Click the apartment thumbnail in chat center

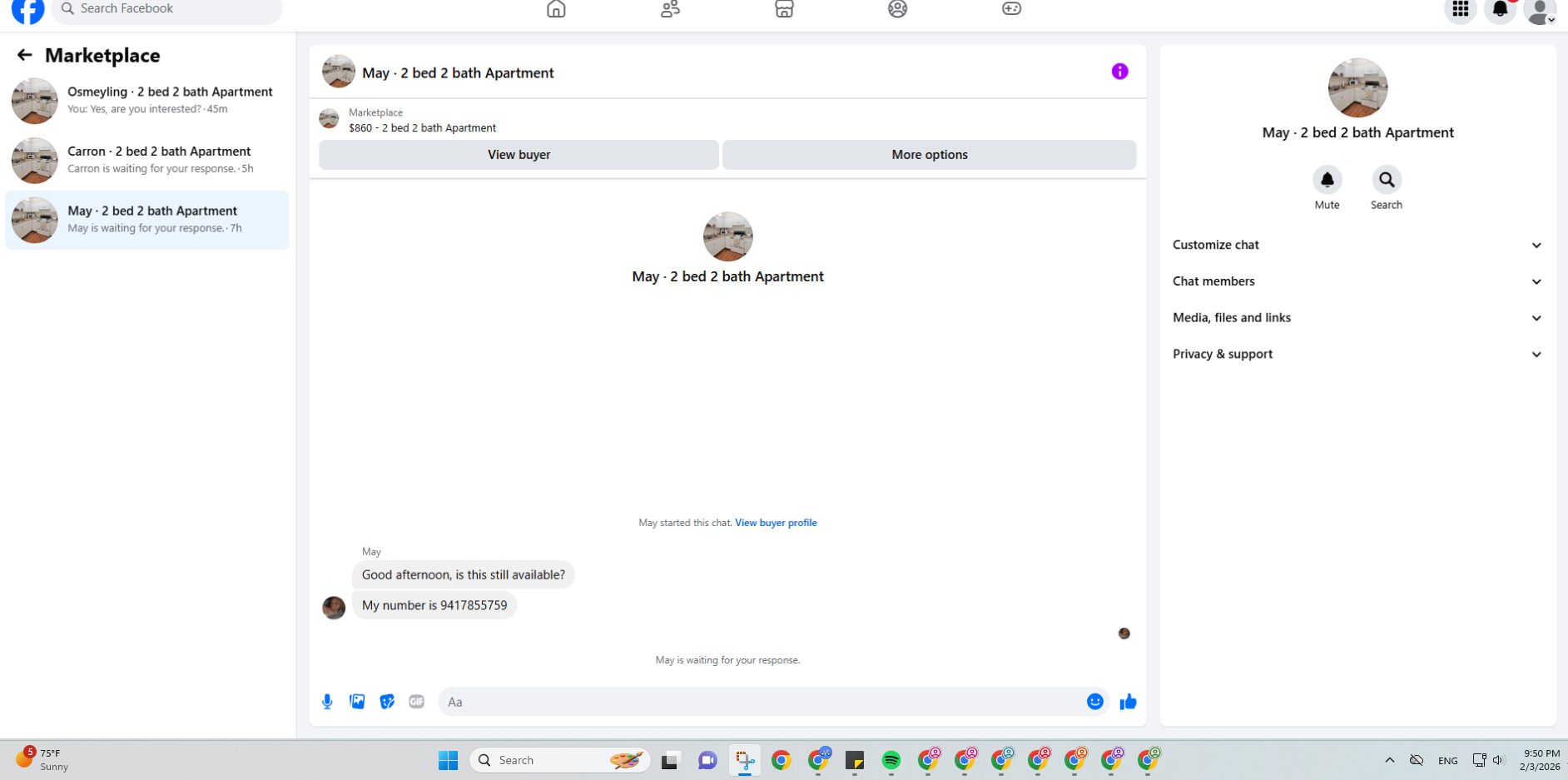[727, 236]
